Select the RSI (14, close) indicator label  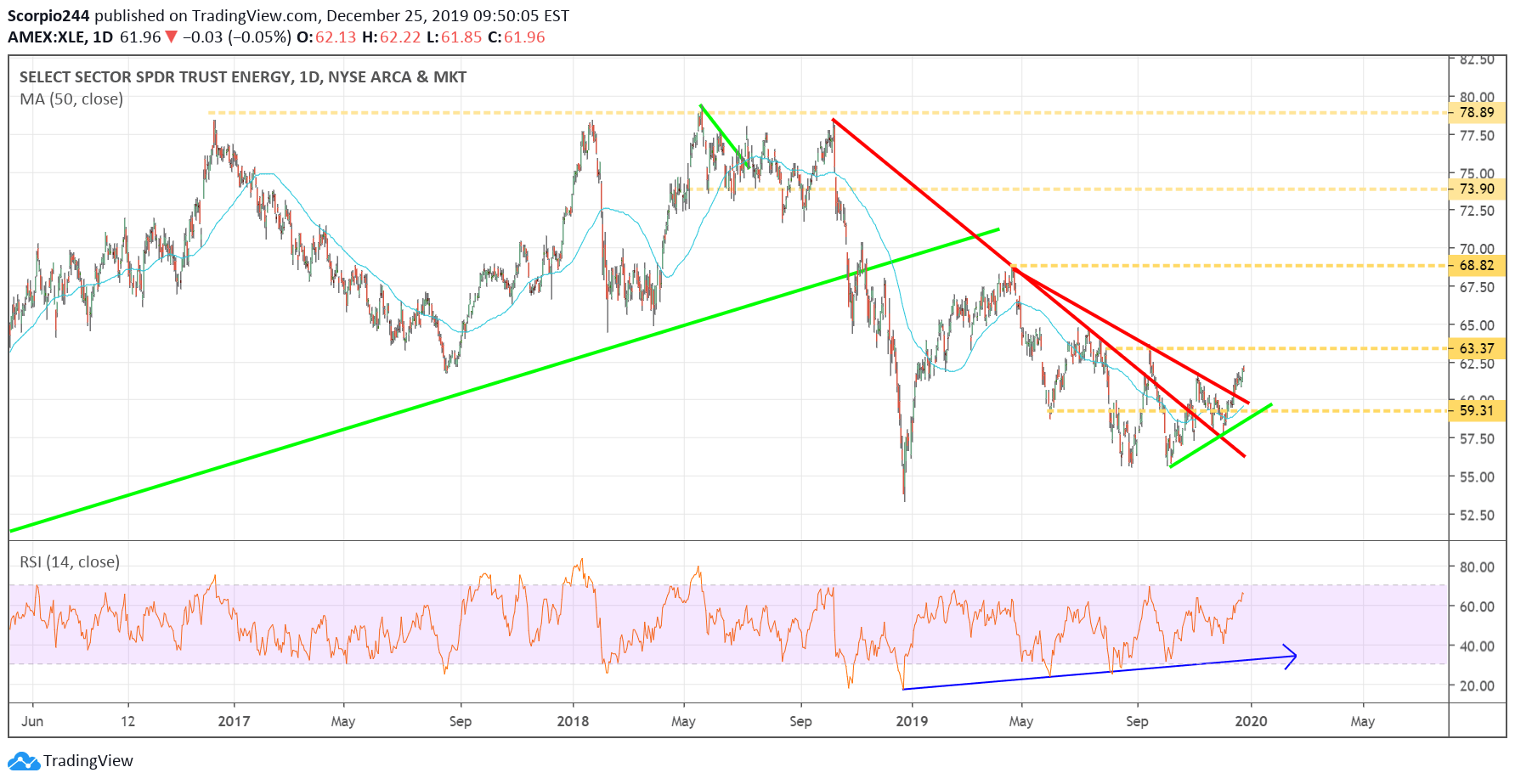70,562
